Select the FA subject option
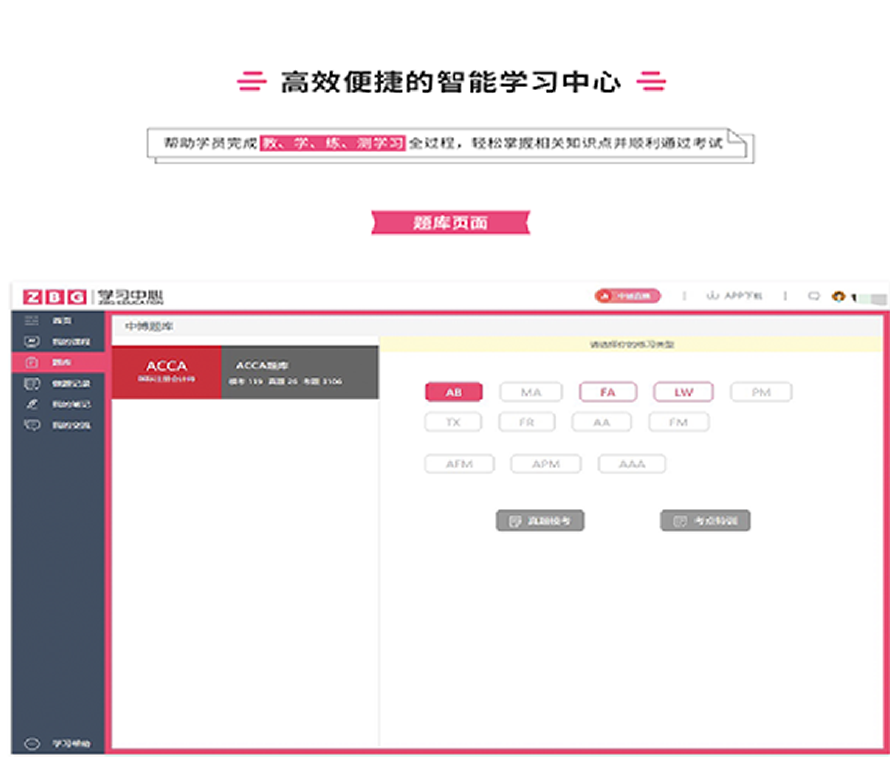 [607, 393]
